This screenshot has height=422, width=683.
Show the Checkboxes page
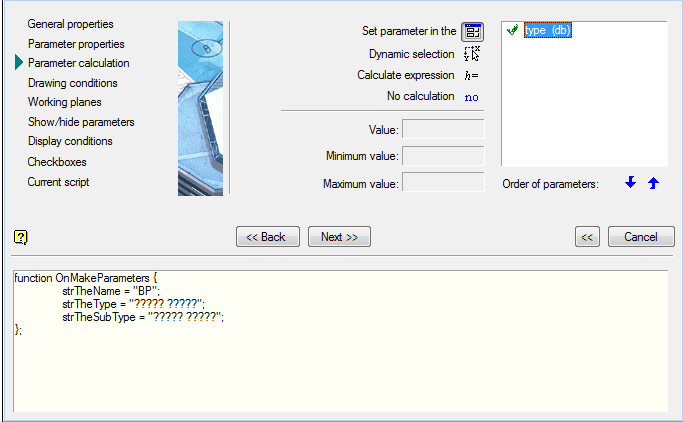pyautogui.click(x=57, y=161)
